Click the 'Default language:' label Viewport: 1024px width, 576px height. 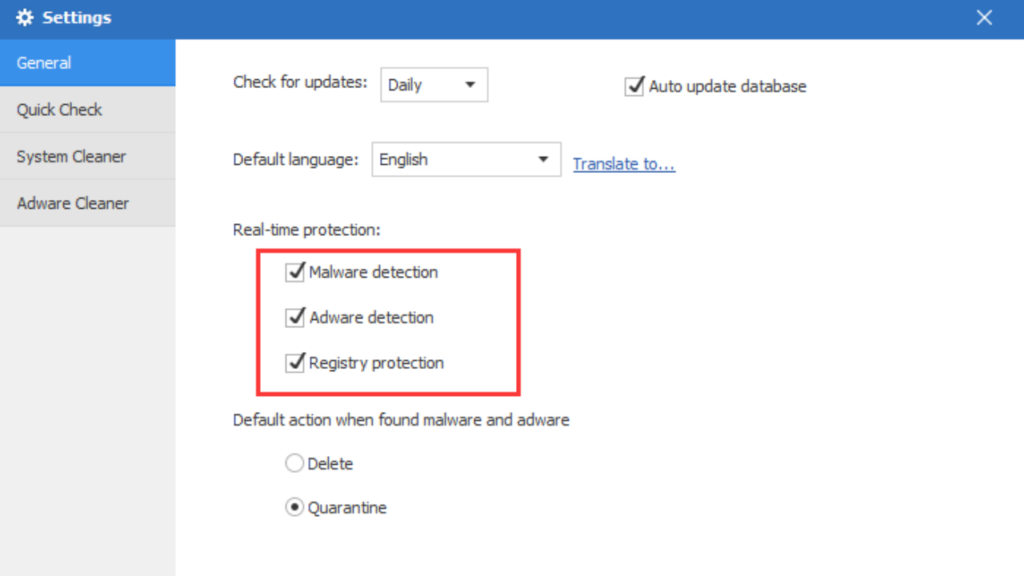[295, 160]
